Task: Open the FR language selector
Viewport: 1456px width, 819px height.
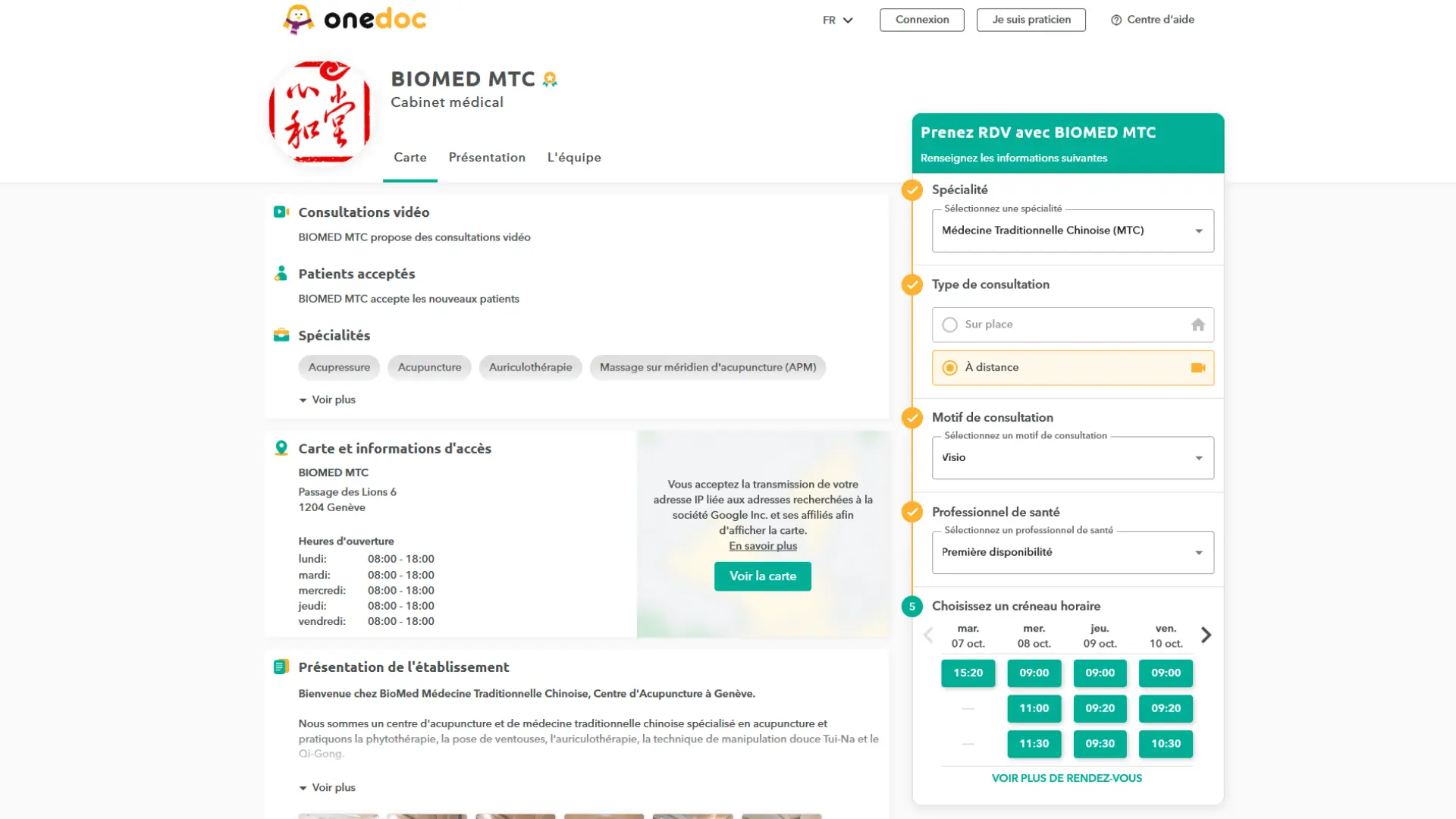Action: click(x=837, y=20)
